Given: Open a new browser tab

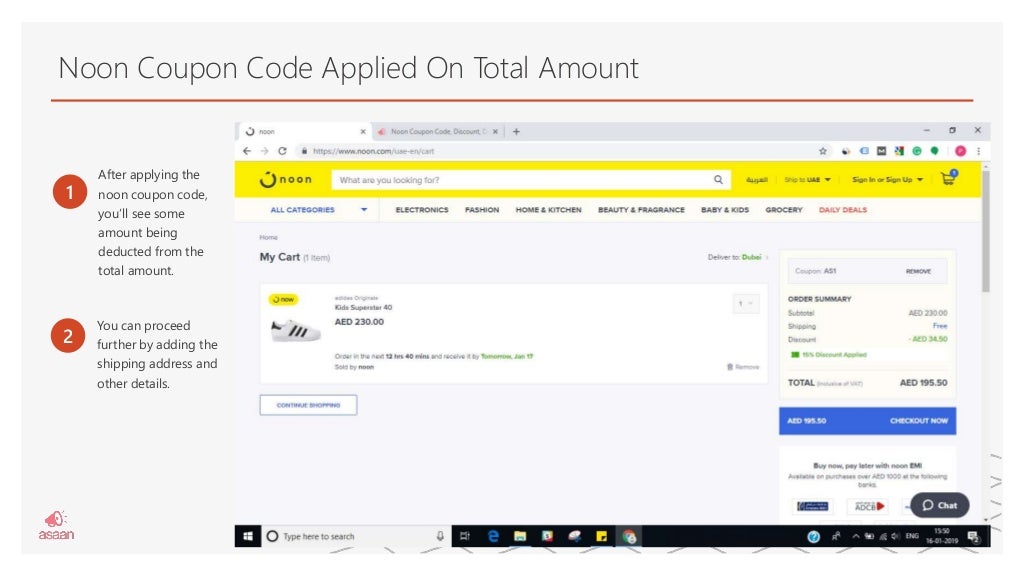Looking at the screenshot, I should (x=516, y=131).
